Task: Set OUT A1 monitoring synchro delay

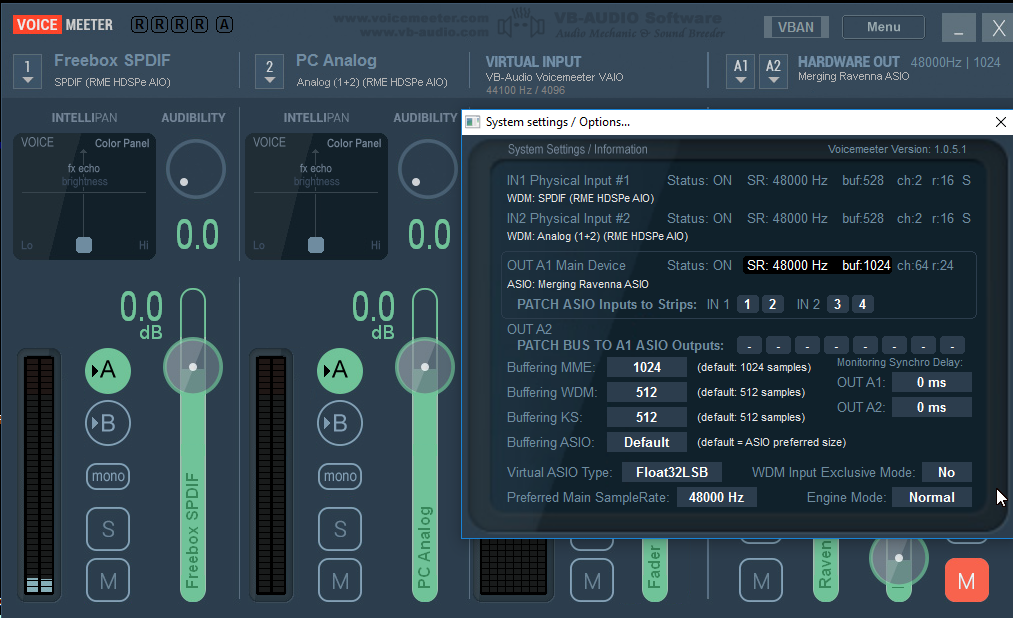Action: pyautogui.click(x=932, y=382)
